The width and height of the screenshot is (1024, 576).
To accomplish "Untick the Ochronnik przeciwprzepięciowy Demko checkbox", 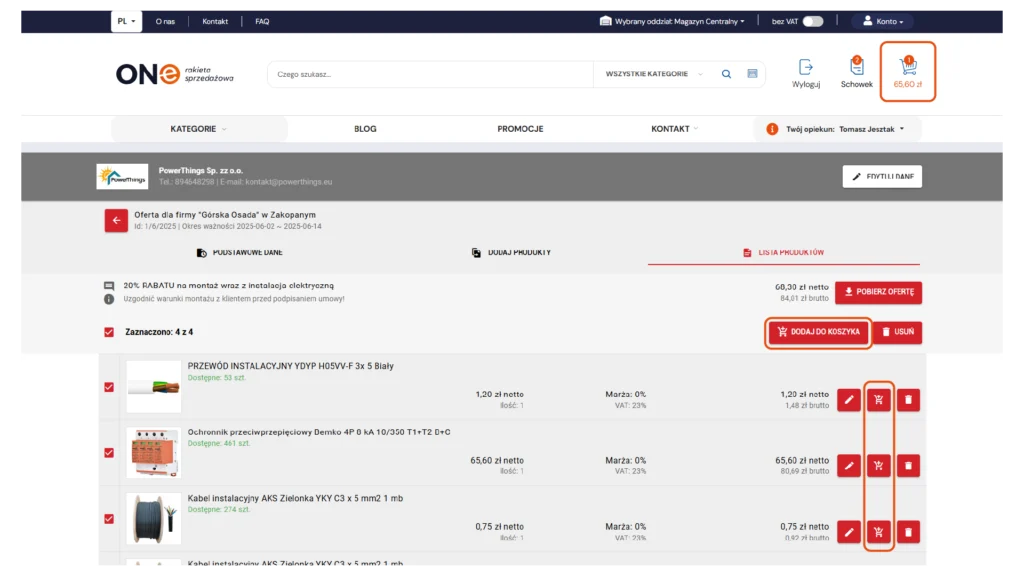I will click(109, 452).
